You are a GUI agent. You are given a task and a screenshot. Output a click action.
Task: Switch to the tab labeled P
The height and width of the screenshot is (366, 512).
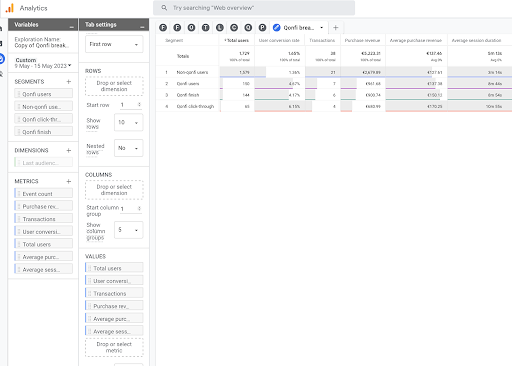pos(262,28)
